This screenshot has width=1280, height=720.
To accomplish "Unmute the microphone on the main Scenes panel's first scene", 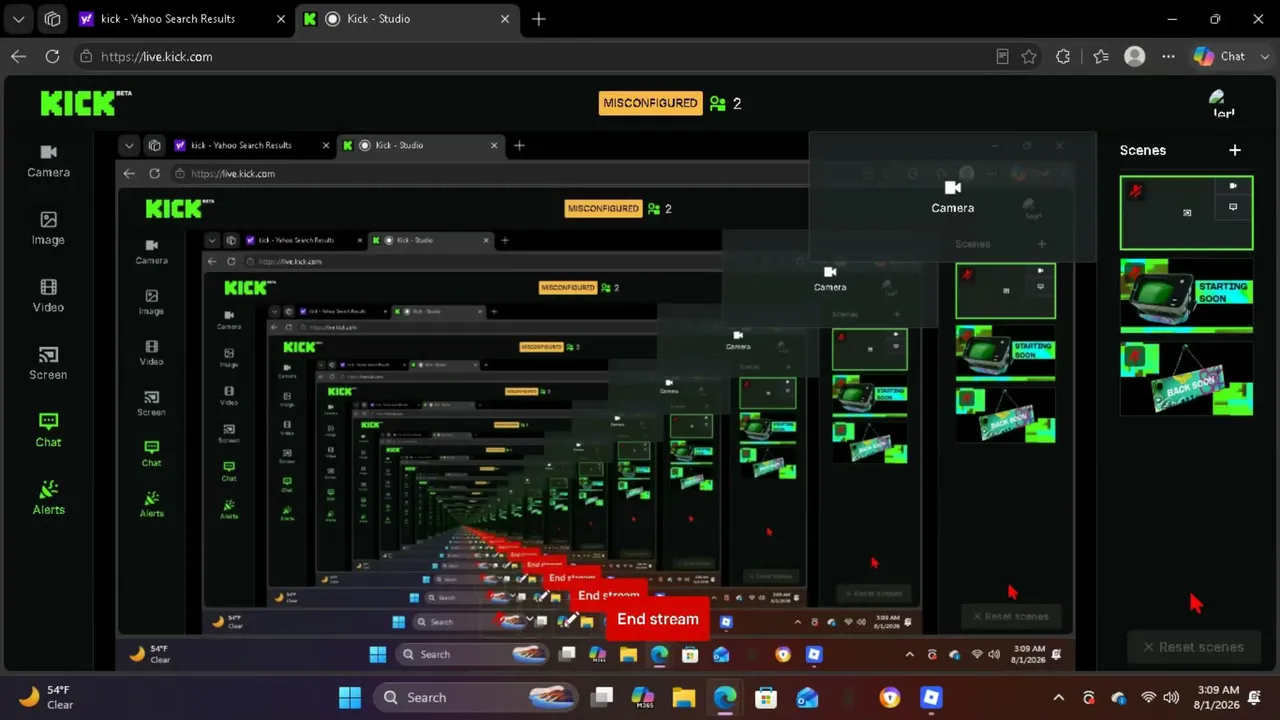I will pos(1136,190).
